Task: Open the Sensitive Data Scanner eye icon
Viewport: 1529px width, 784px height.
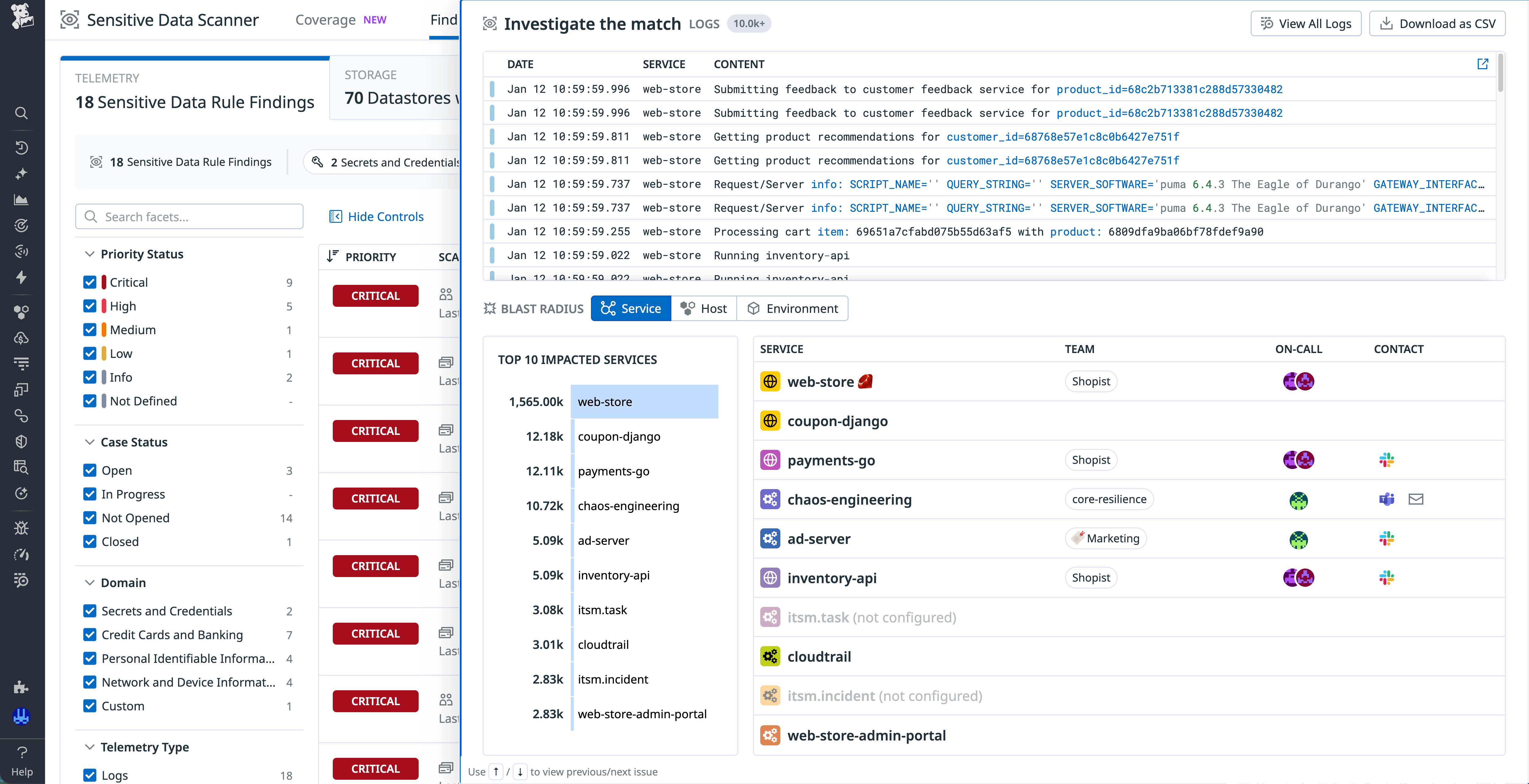Action: point(69,19)
